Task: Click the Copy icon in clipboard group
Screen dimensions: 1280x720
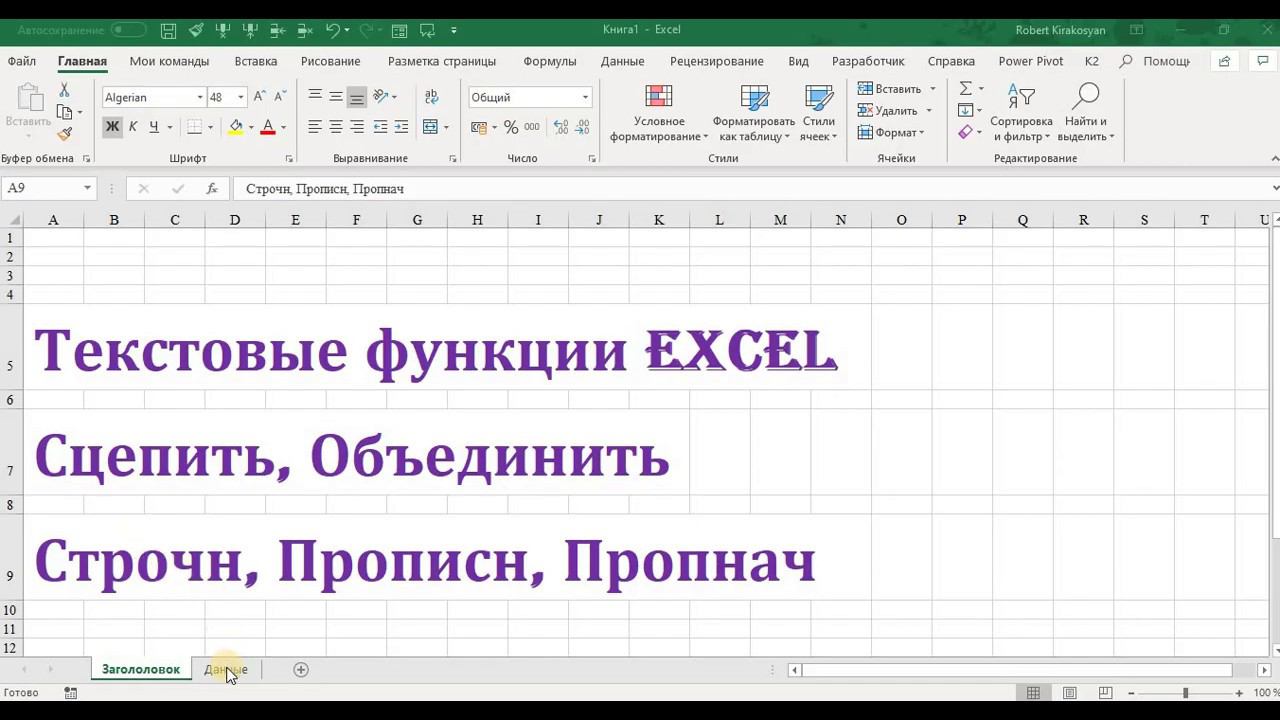Action: point(64,112)
